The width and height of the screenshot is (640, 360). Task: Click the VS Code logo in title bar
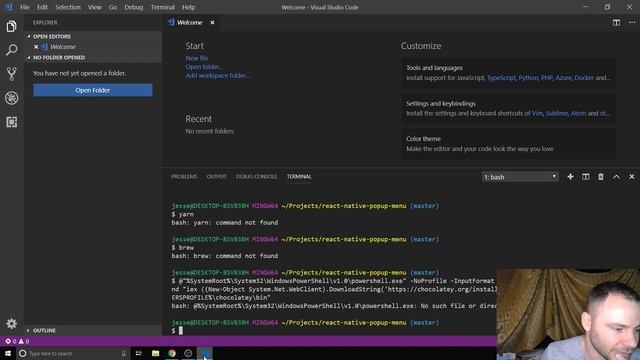(x=9, y=7)
